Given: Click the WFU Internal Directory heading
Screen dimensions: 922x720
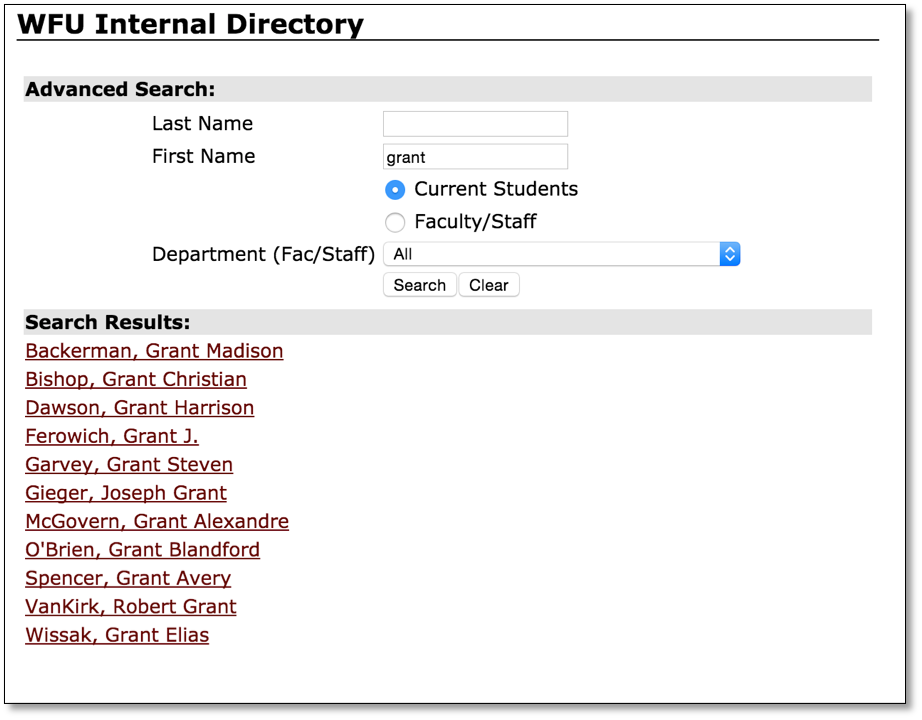Looking at the screenshot, I should (x=190, y=24).
